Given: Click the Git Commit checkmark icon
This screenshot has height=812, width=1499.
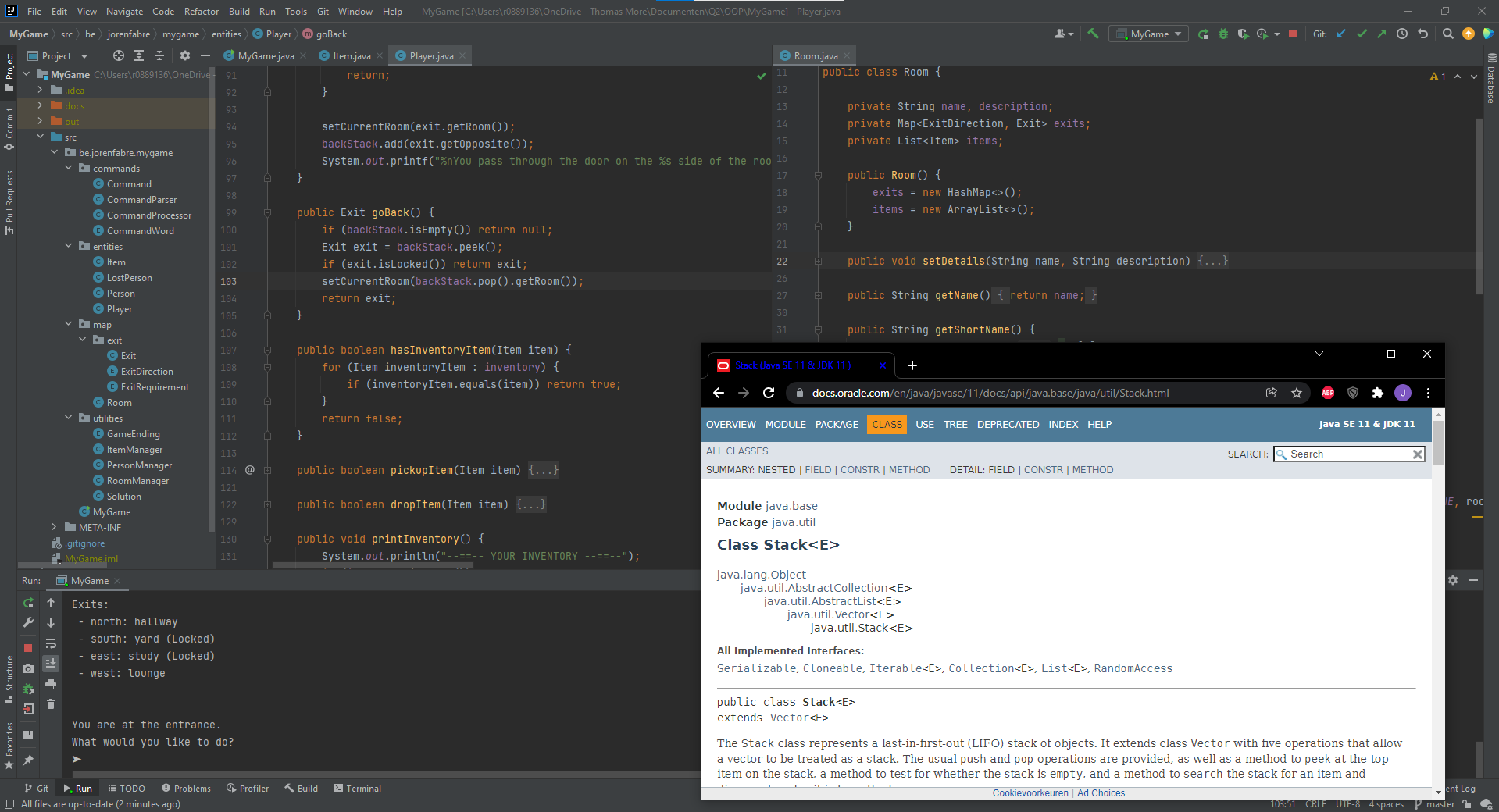Looking at the screenshot, I should coord(1362,34).
